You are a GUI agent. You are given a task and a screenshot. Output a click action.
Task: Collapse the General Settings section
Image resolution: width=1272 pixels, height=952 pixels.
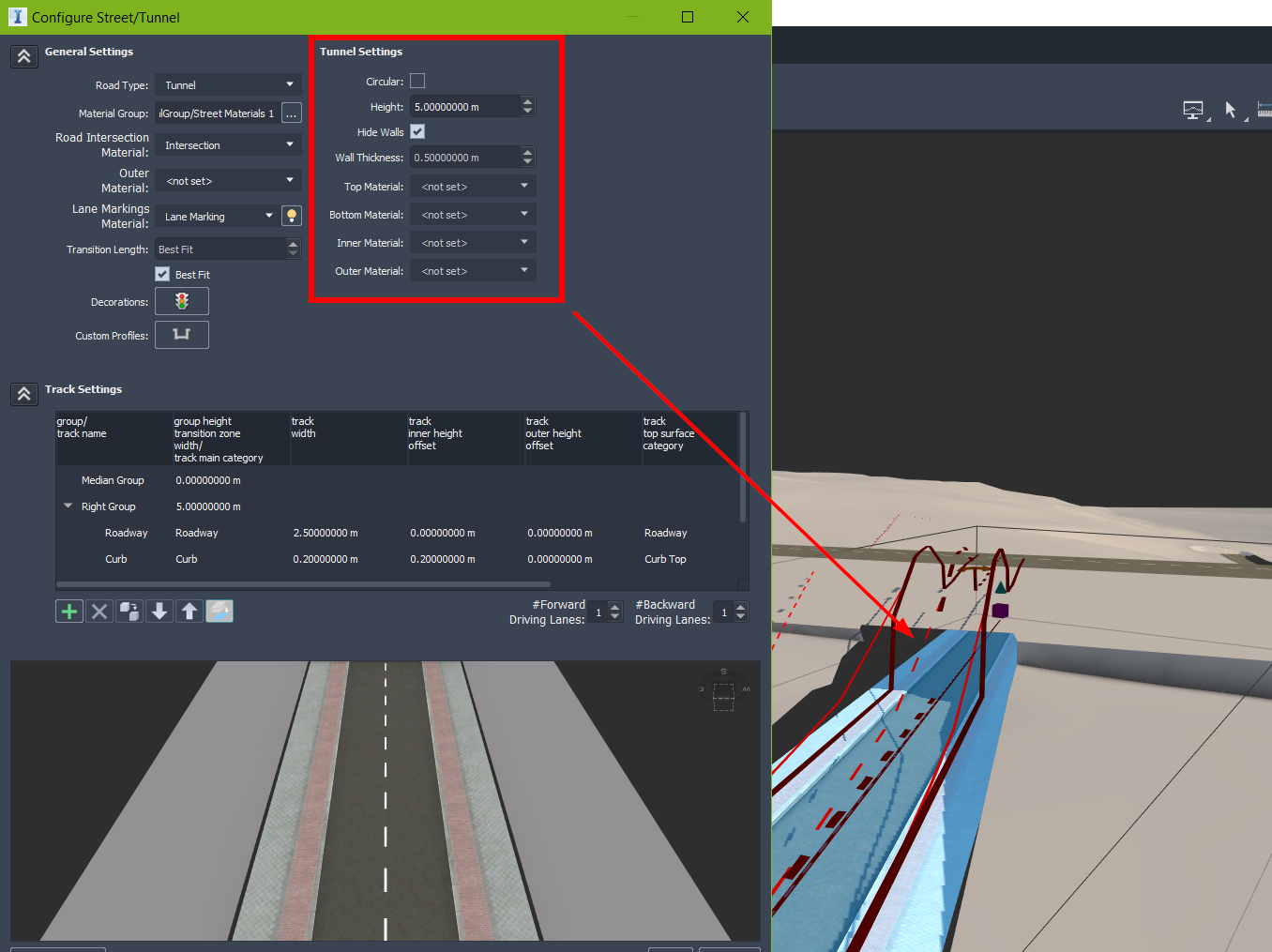23,56
